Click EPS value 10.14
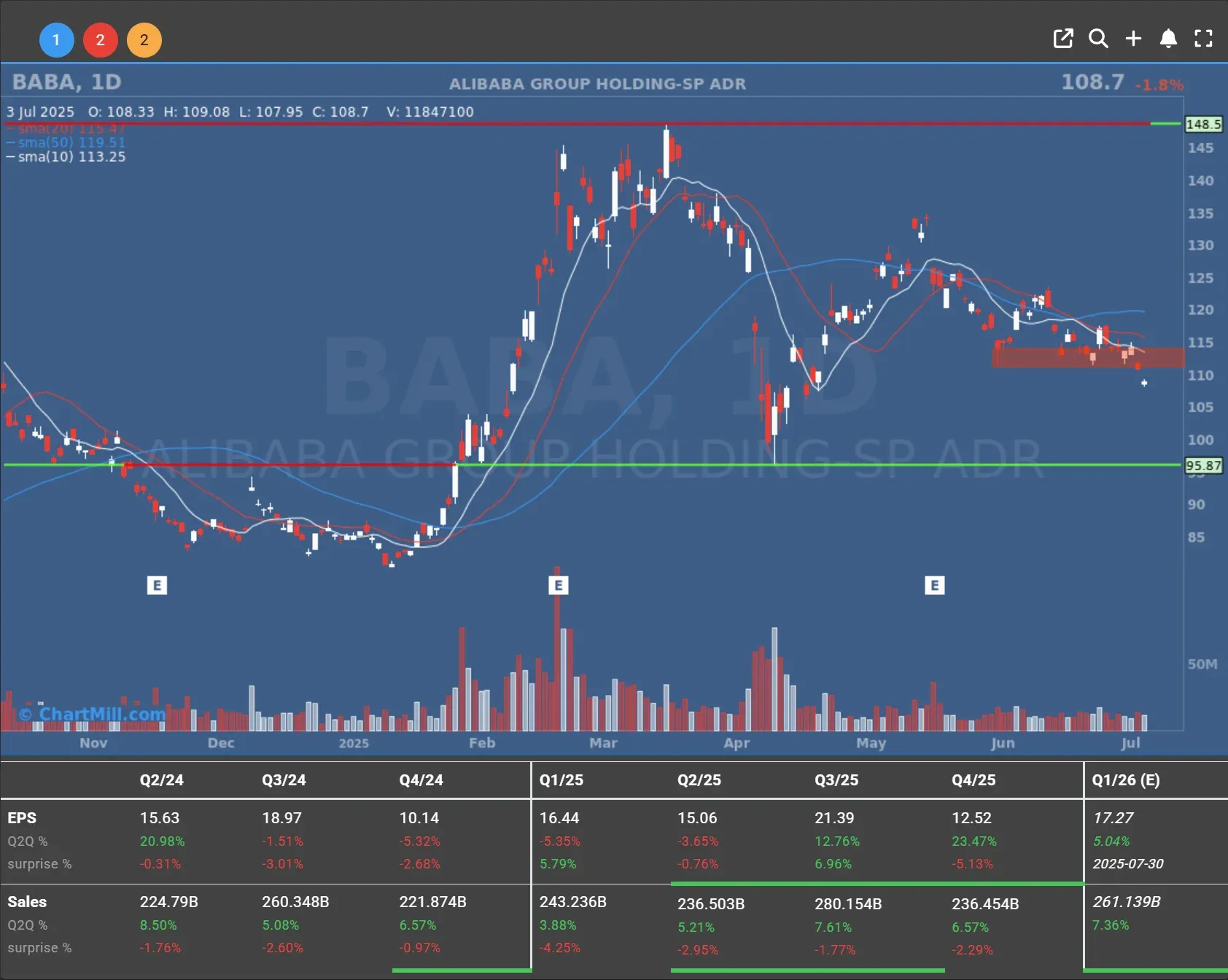This screenshot has height=980, width=1228. (419, 818)
